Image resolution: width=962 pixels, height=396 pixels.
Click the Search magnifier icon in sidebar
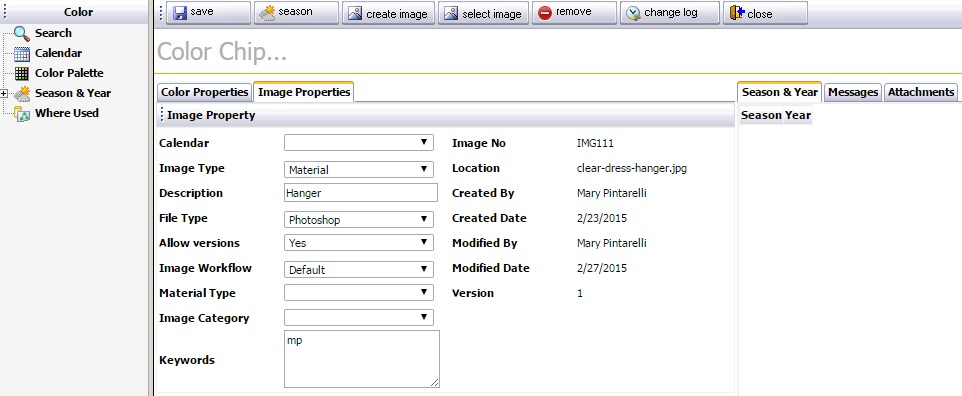point(21,33)
